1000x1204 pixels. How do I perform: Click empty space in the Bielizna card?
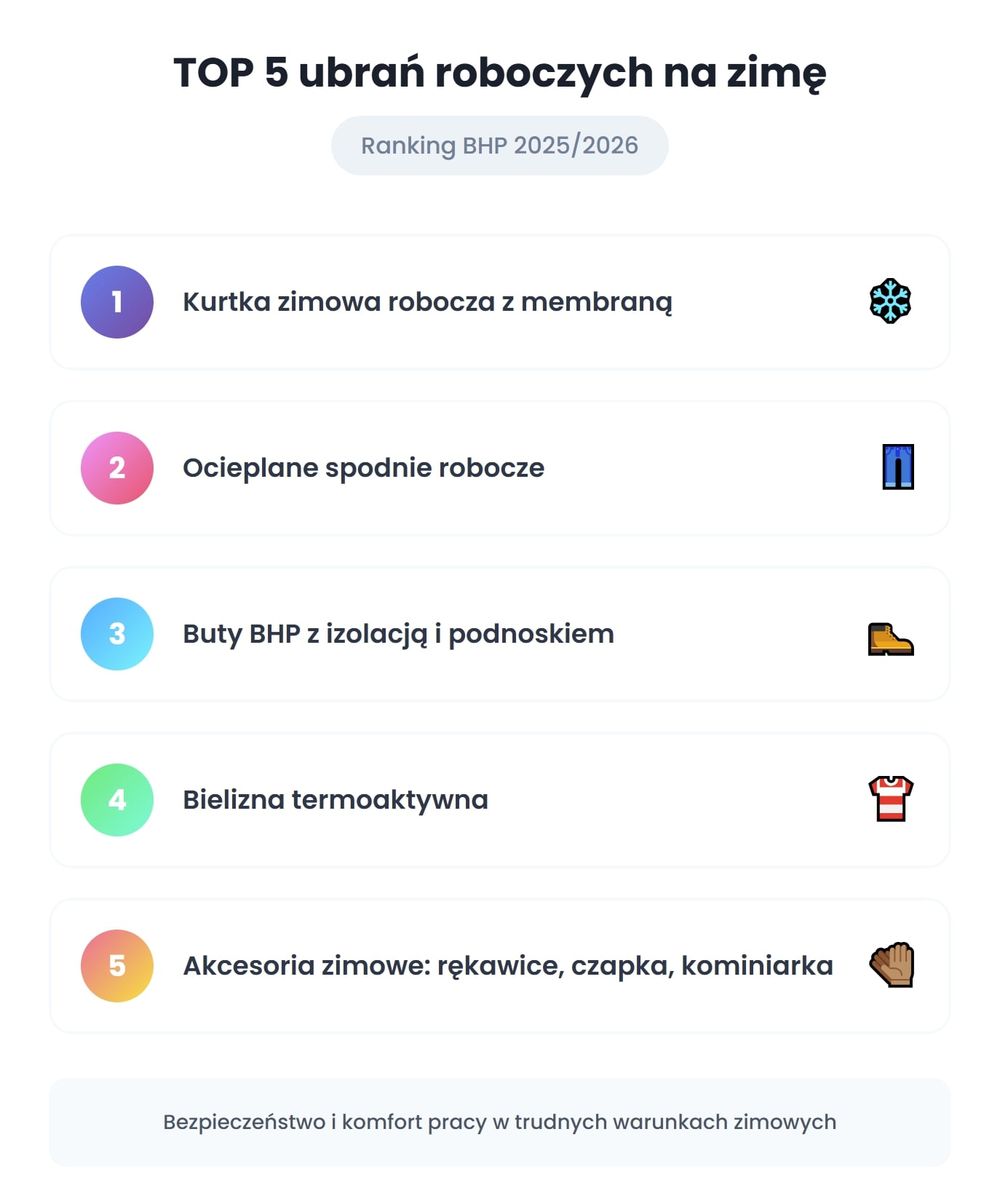click(x=677, y=800)
